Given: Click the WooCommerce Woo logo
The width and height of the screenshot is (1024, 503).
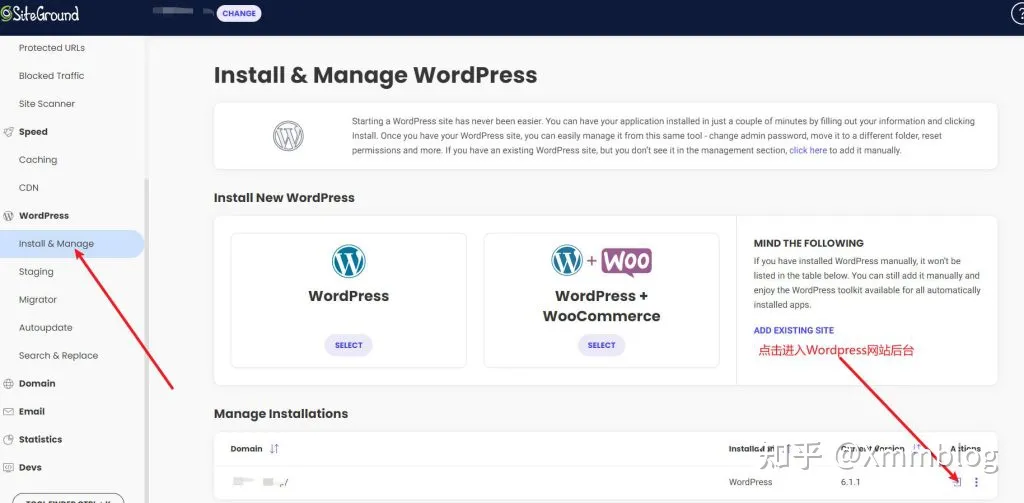Looking at the screenshot, I should (x=626, y=262).
